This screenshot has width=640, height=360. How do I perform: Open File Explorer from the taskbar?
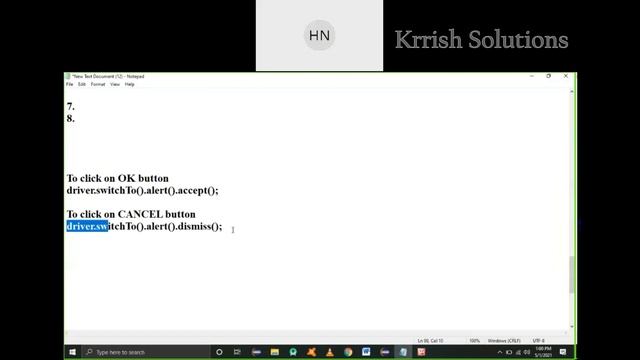tap(275, 352)
